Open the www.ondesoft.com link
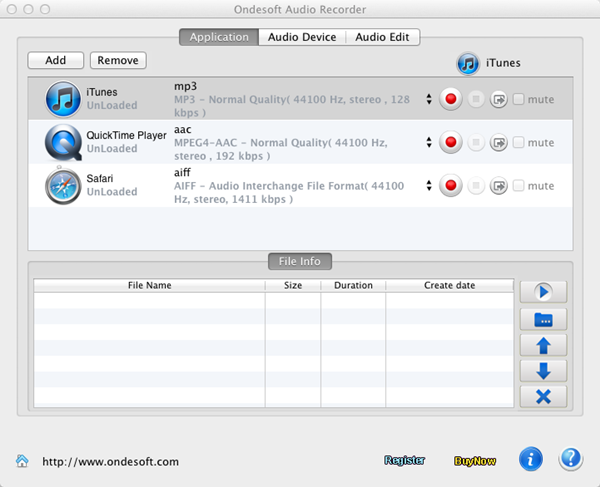 coord(110,462)
